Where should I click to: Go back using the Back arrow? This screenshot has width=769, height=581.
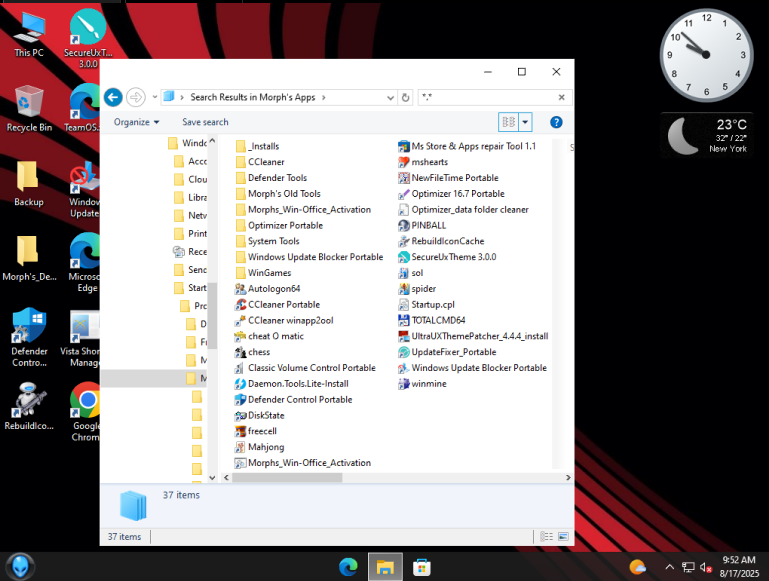coord(113,97)
